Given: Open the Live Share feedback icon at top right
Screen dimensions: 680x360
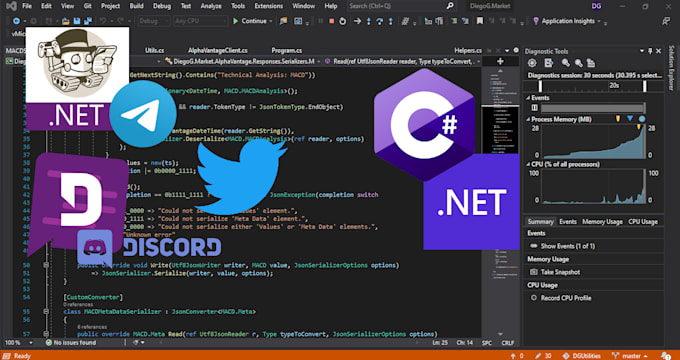Looking at the screenshot, I should [666, 21].
